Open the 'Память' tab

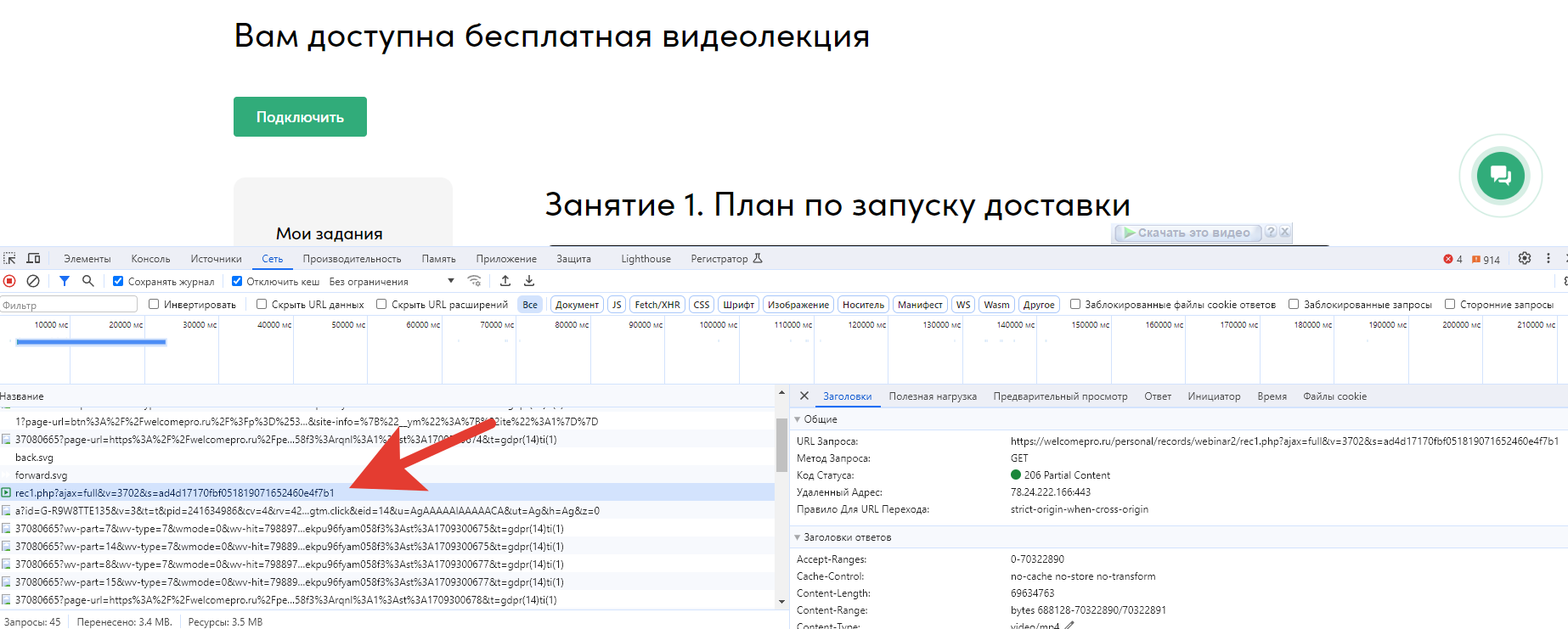pos(438,259)
